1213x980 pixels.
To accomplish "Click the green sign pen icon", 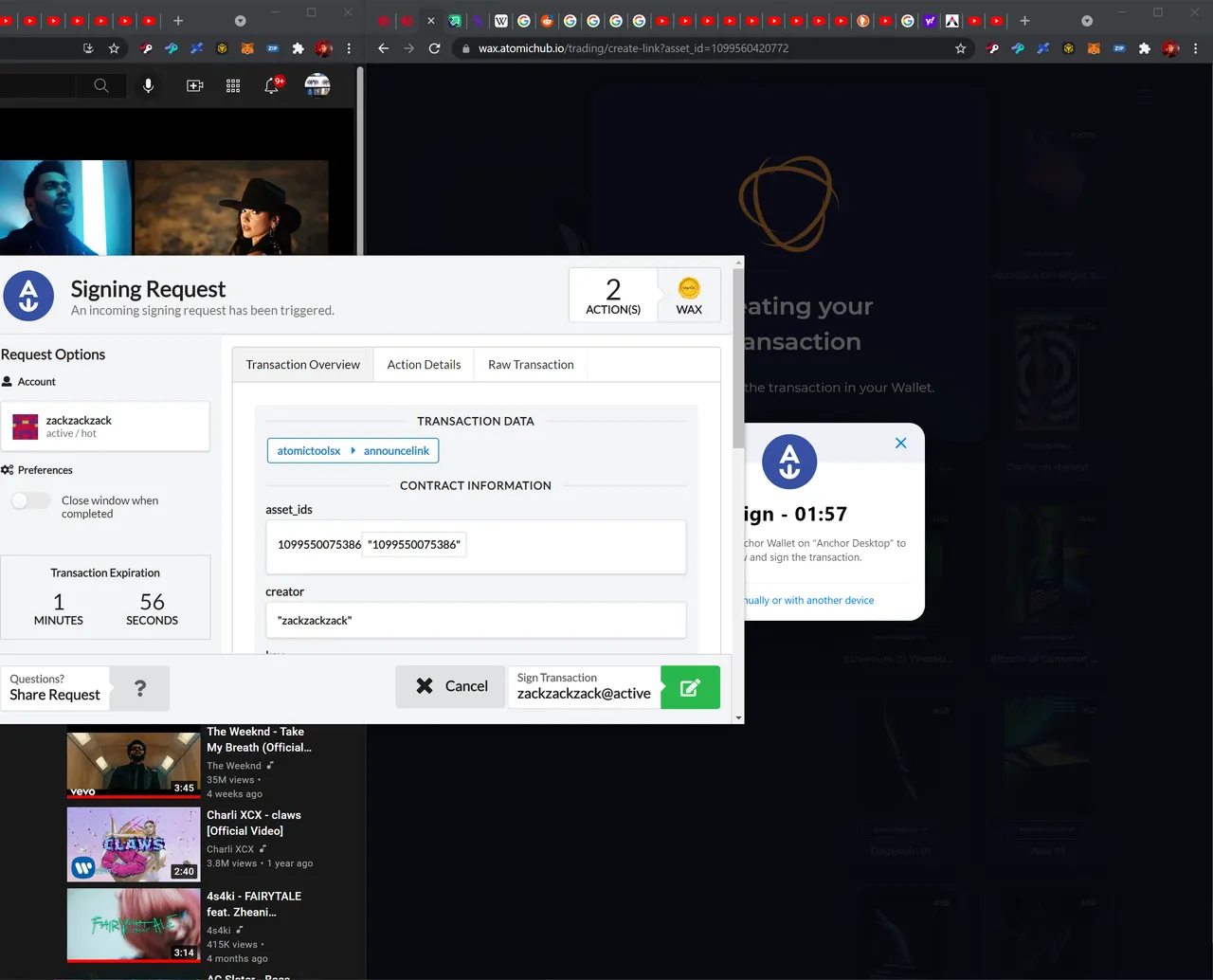I will (690, 687).
